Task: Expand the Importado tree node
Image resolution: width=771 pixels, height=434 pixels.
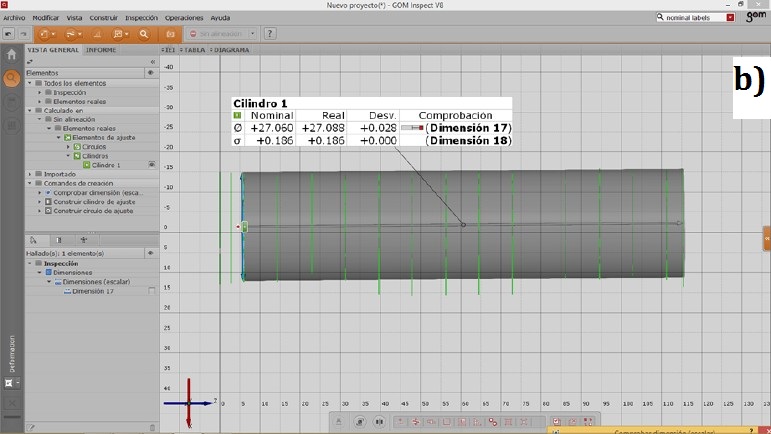Action: (30, 173)
